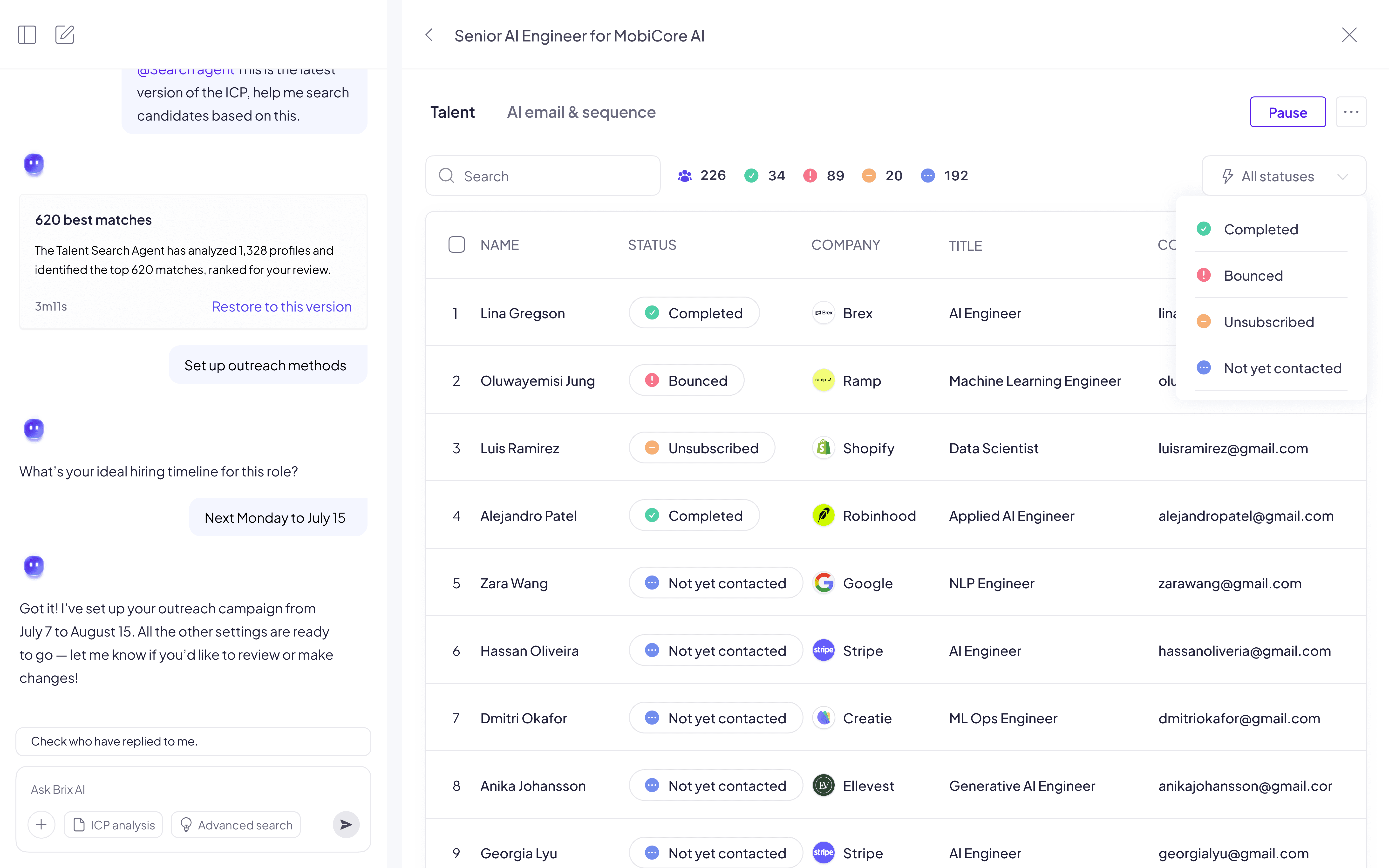This screenshot has width=1389, height=868.
Task: Click the Restore to this version link
Action: coord(281,306)
